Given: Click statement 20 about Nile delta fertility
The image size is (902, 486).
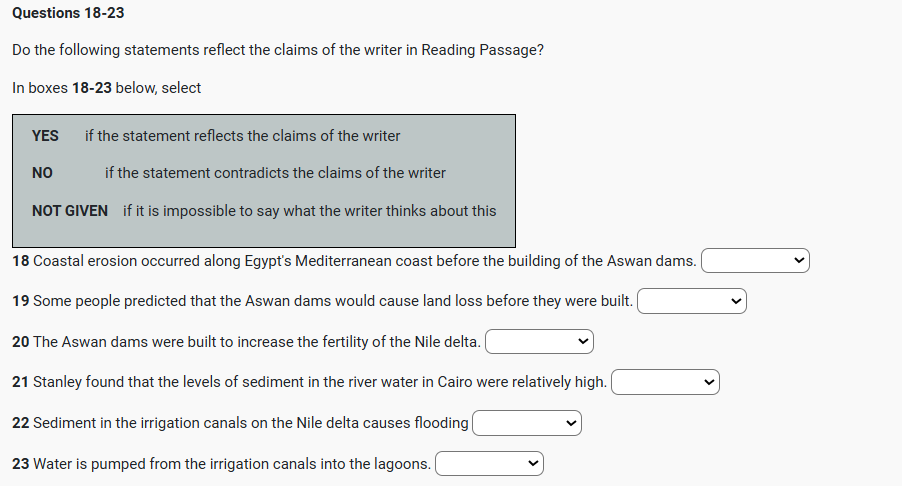Looking at the screenshot, I should [x=247, y=342].
